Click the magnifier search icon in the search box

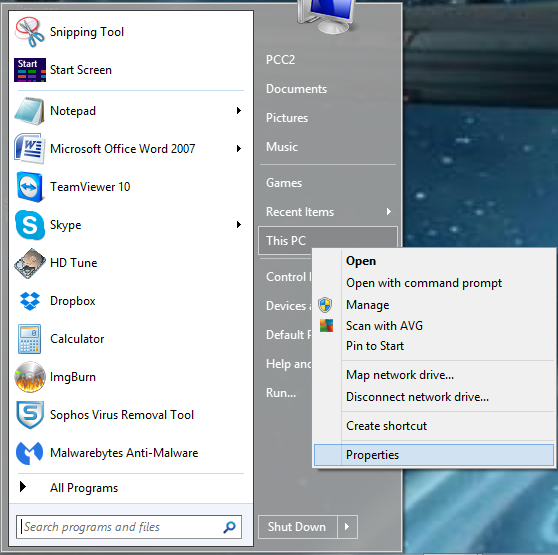(230, 527)
